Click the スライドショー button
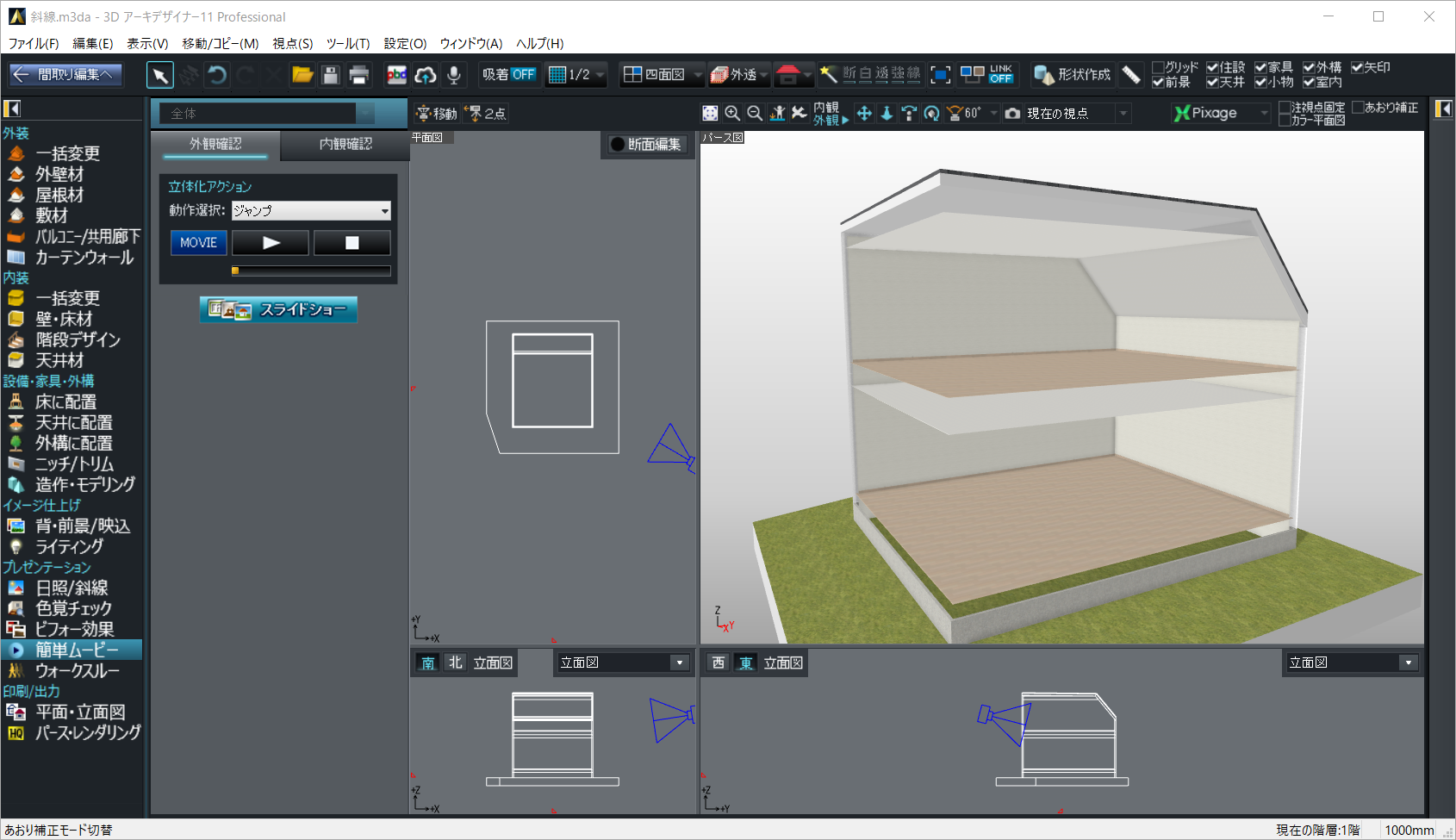 pos(278,309)
